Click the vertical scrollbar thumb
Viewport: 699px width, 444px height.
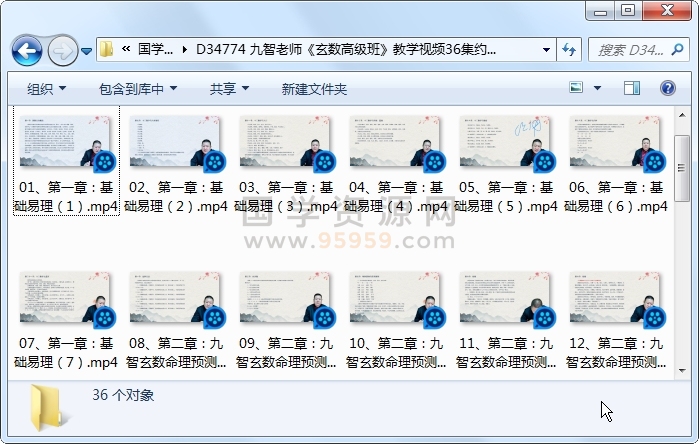coord(682,168)
